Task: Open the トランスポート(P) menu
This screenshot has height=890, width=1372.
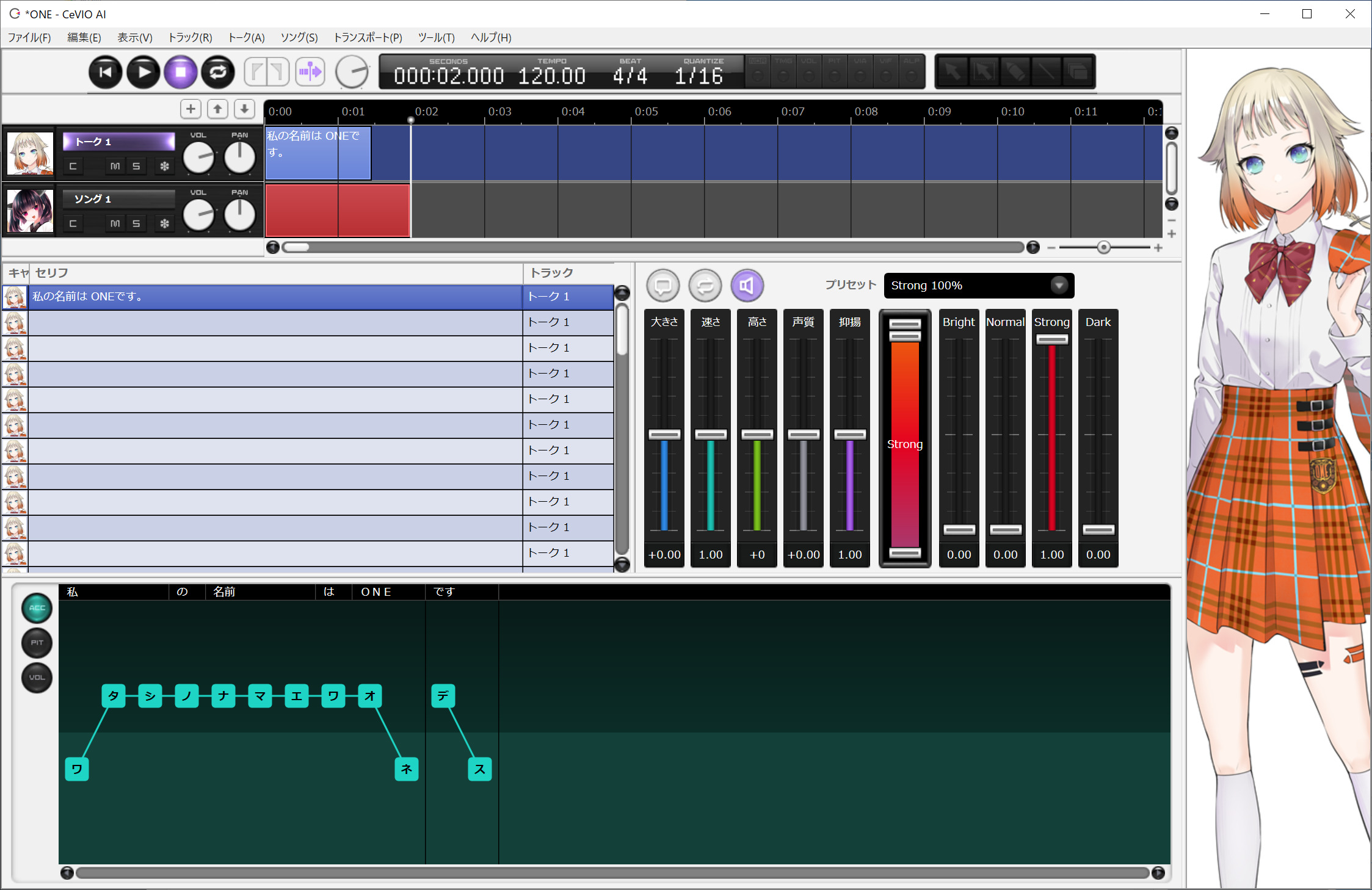Action: pyautogui.click(x=368, y=38)
